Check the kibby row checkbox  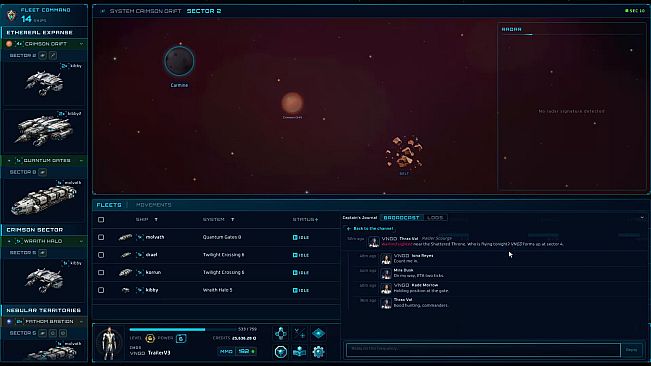[101, 290]
